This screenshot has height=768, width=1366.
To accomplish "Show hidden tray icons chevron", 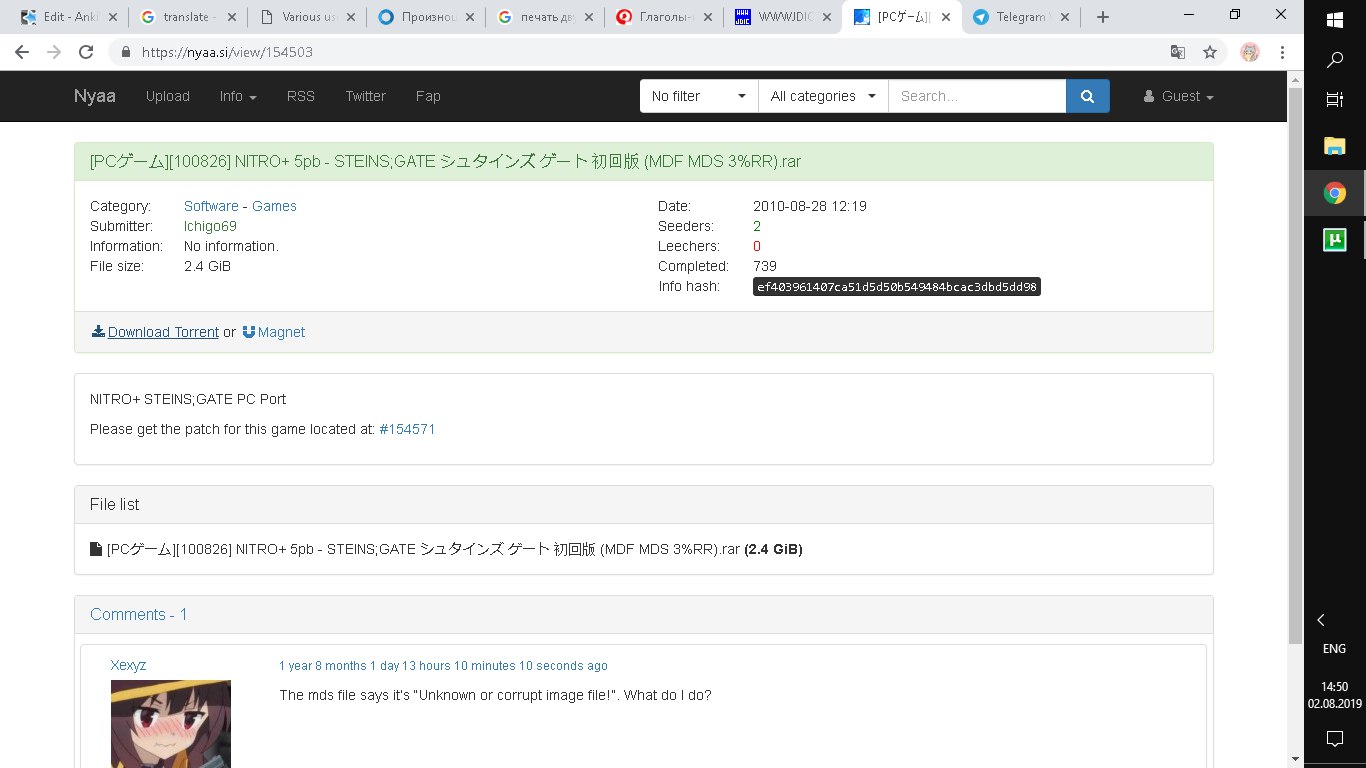I will [x=1321, y=620].
